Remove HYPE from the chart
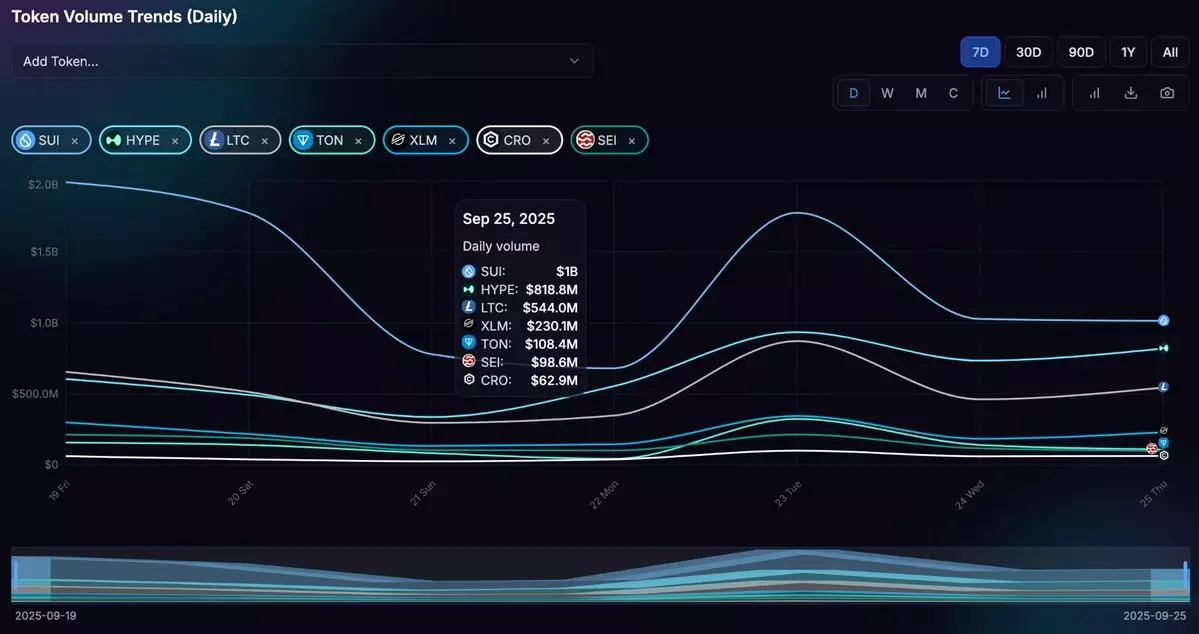Image resolution: width=1199 pixels, height=634 pixels. (175, 141)
